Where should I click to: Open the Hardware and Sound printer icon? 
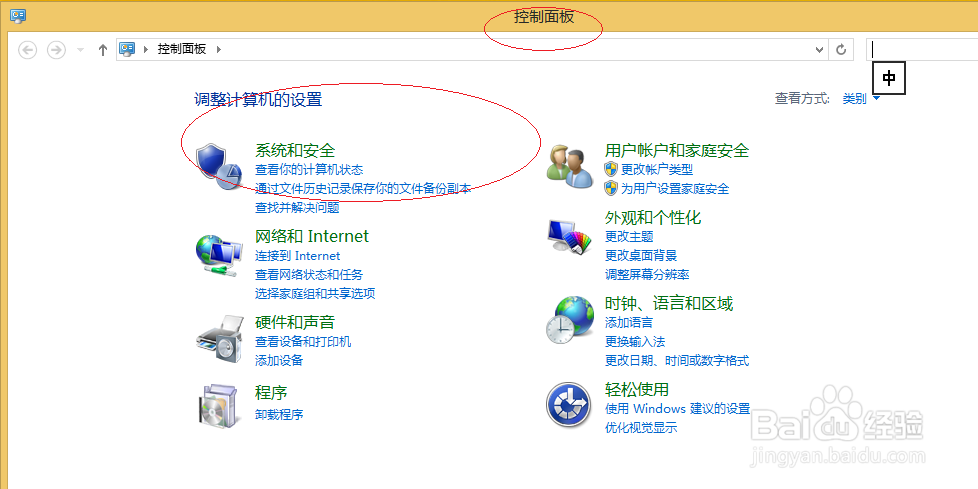pos(220,338)
